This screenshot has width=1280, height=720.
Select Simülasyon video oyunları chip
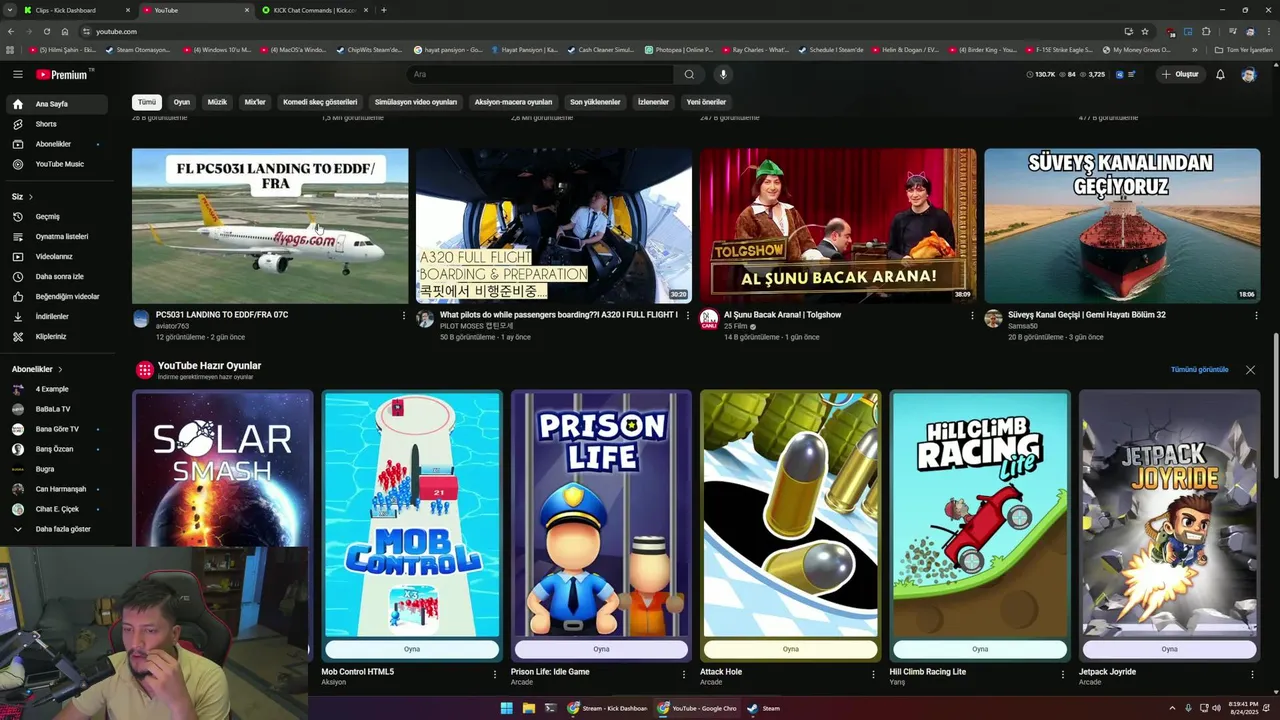click(x=416, y=102)
